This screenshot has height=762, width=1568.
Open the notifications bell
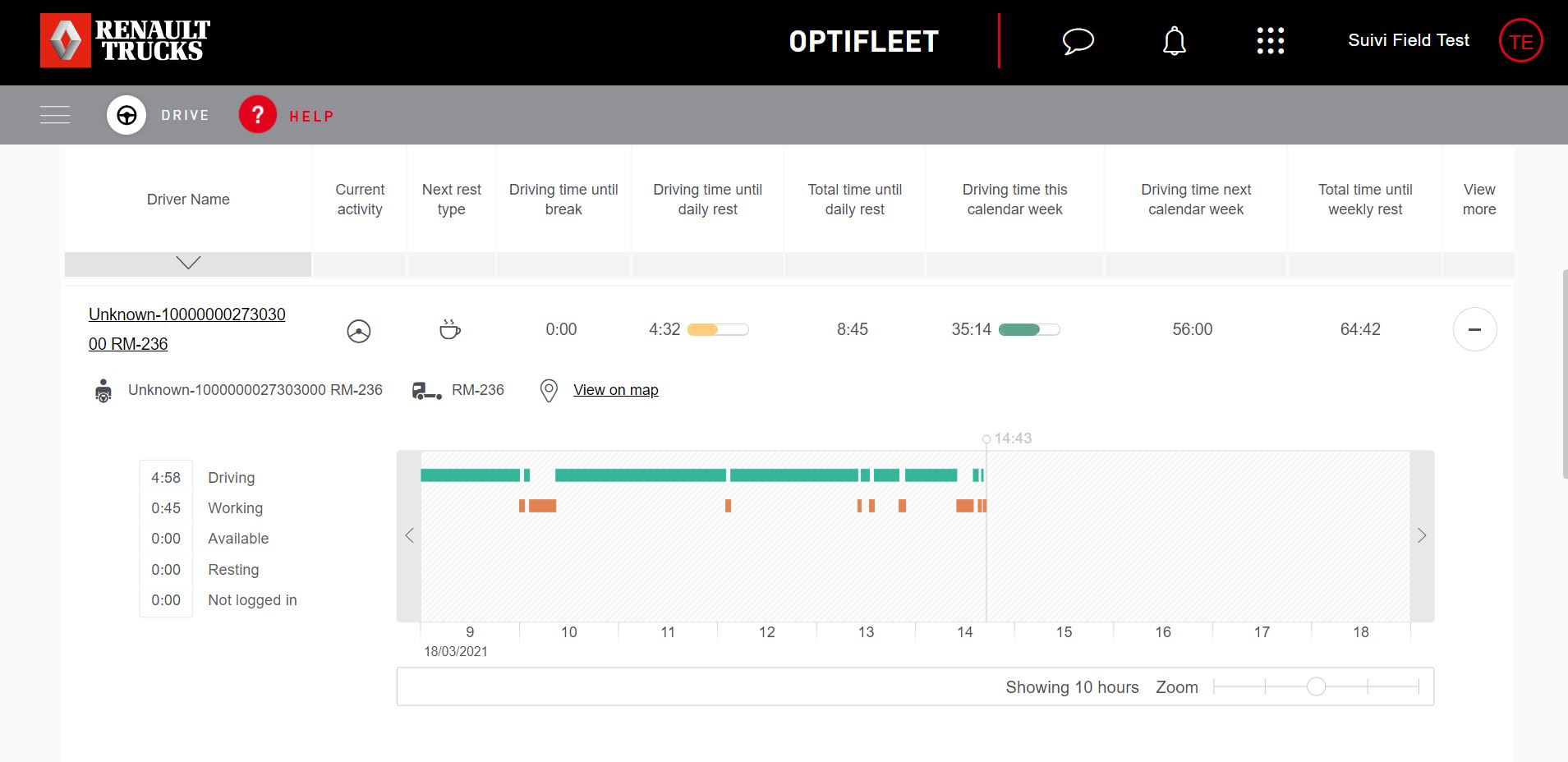[1173, 40]
